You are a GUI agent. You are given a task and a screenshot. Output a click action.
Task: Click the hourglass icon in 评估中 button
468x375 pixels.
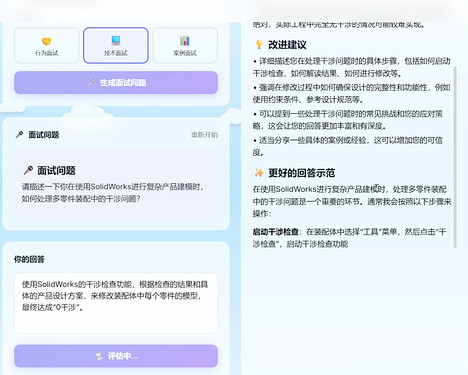click(99, 356)
